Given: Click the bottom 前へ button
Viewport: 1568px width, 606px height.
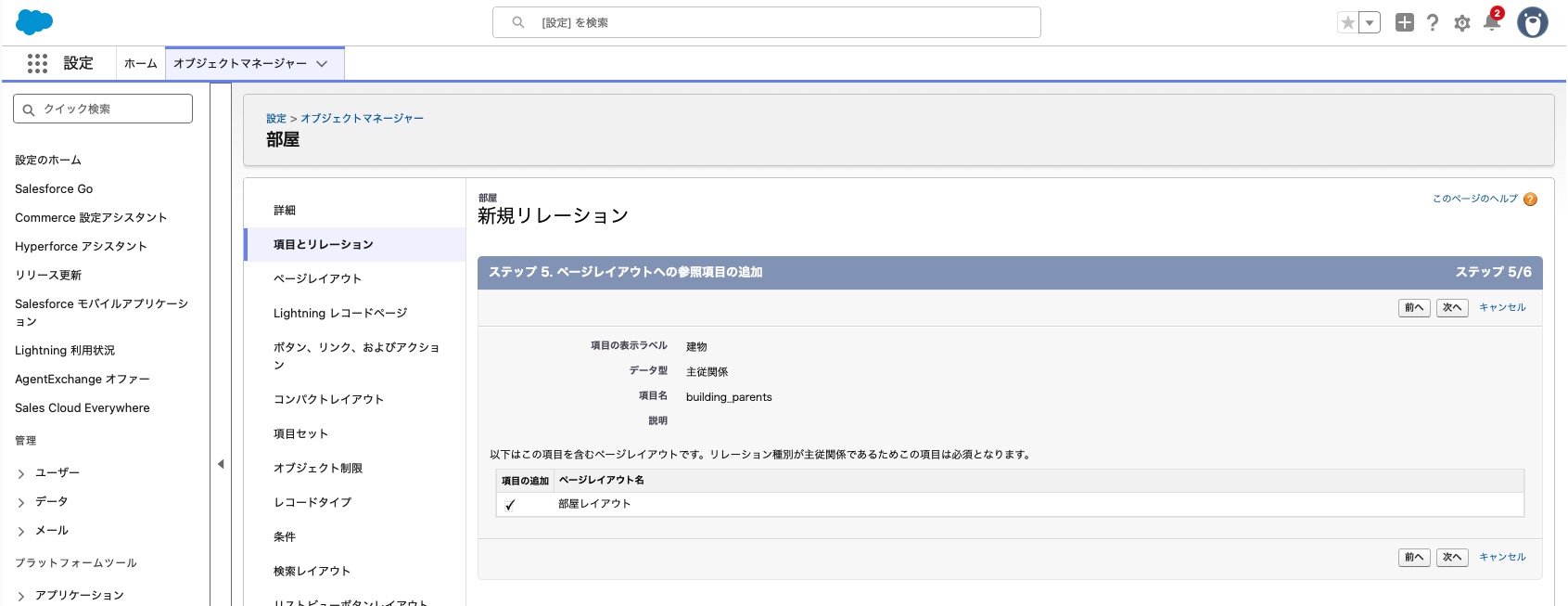Looking at the screenshot, I should [1414, 558].
